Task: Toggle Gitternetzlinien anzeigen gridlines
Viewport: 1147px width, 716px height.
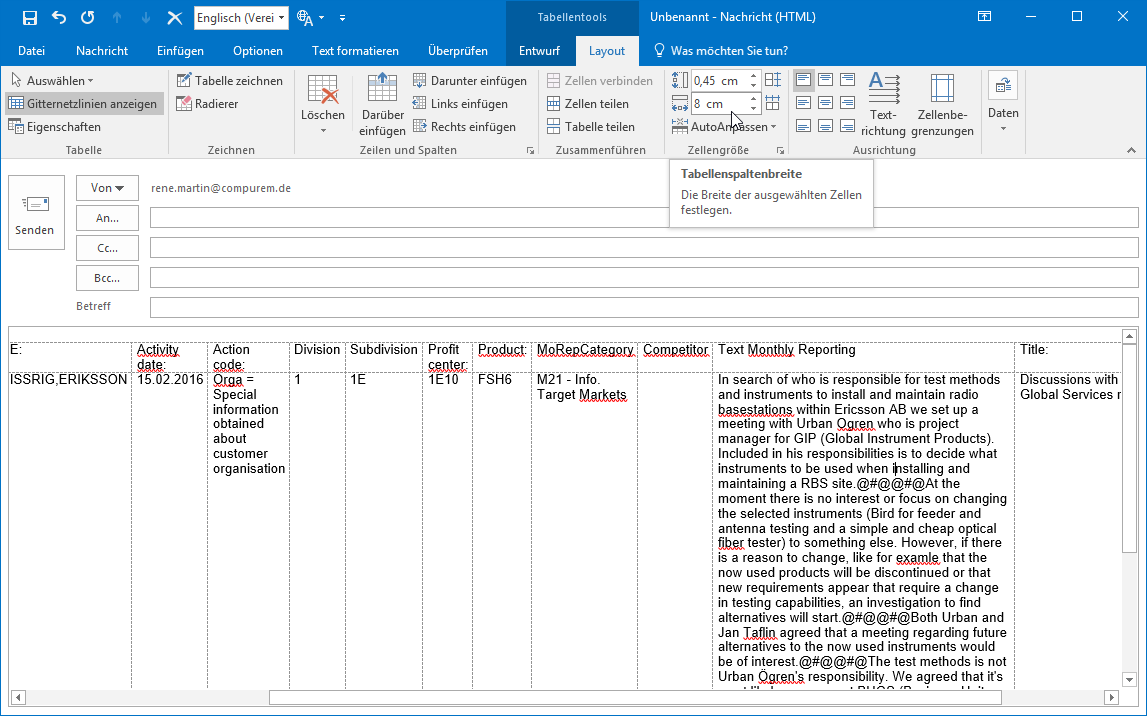Action: pyautogui.click(x=83, y=103)
